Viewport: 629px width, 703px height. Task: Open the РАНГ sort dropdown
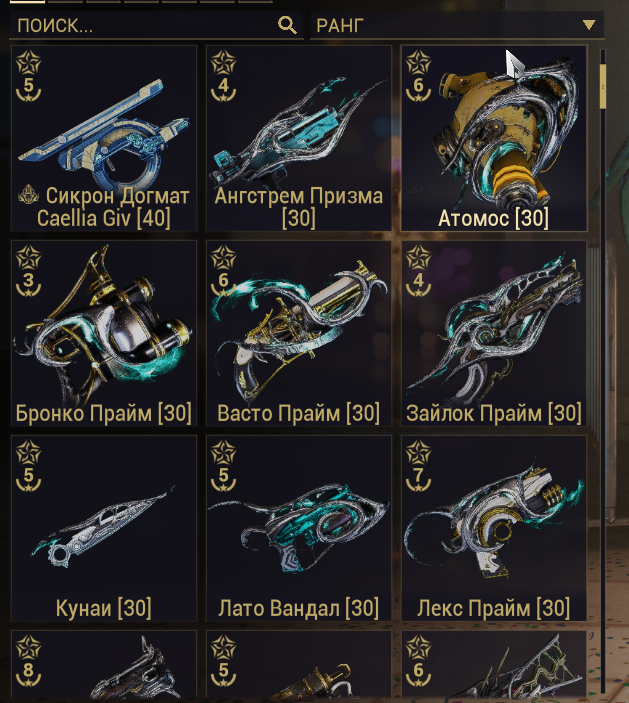456,26
